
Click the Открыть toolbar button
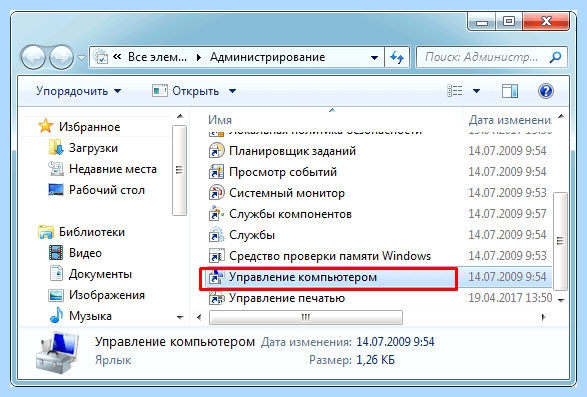click(x=186, y=91)
